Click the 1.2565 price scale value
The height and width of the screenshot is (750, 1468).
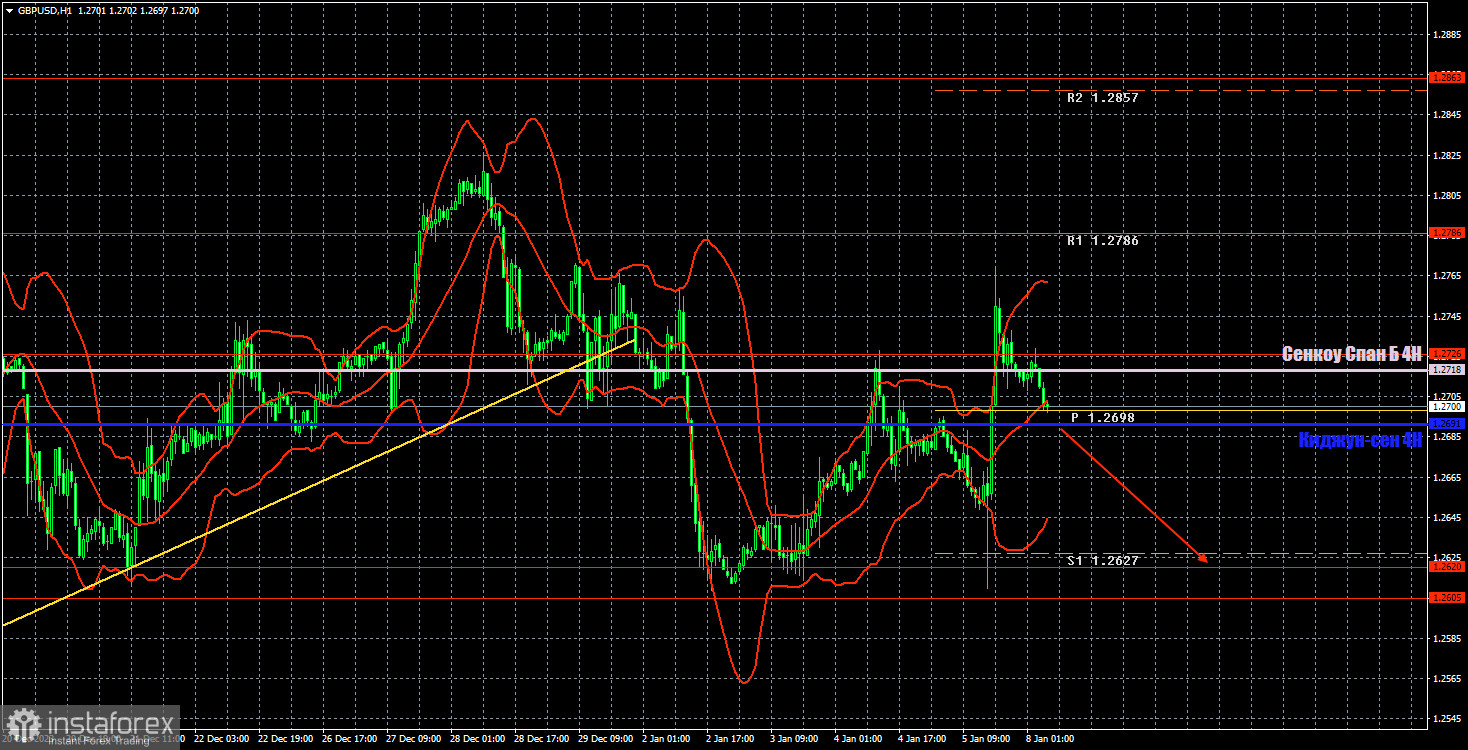click(1447, 679)
